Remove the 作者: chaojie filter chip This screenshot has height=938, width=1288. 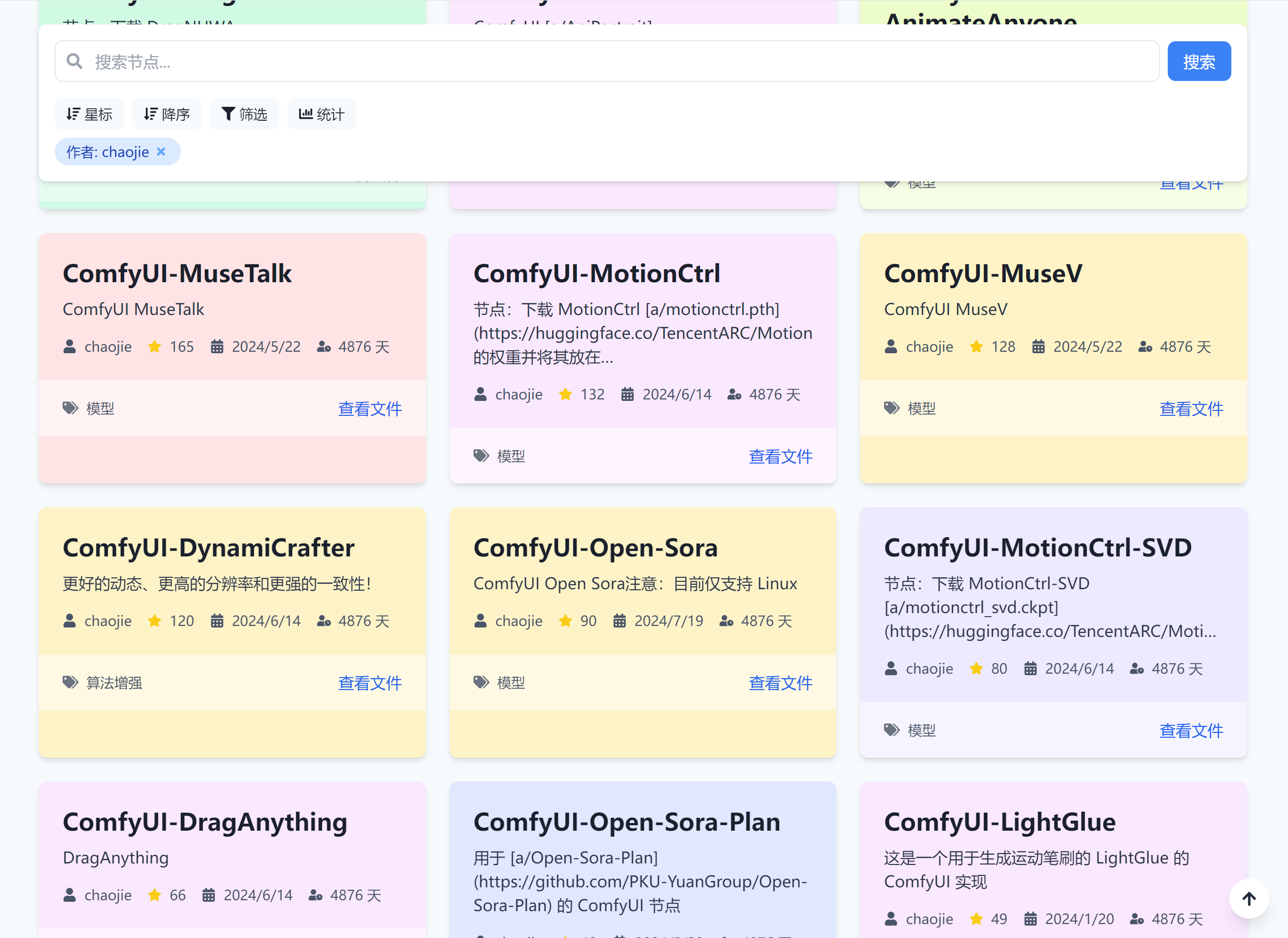[x=161, y=152]
